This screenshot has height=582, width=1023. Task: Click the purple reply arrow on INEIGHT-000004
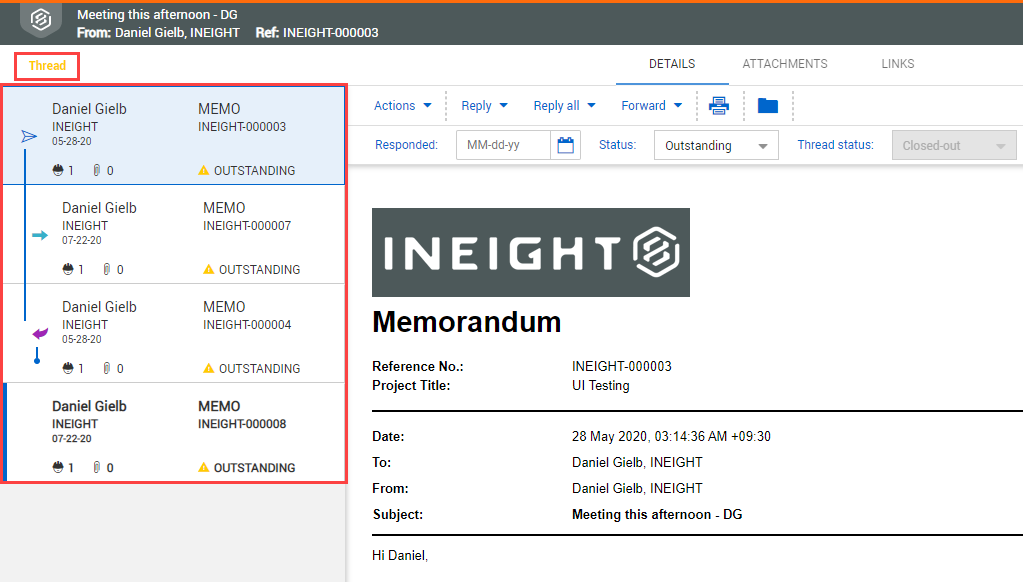pyautogui.click(x=40, y=334)
